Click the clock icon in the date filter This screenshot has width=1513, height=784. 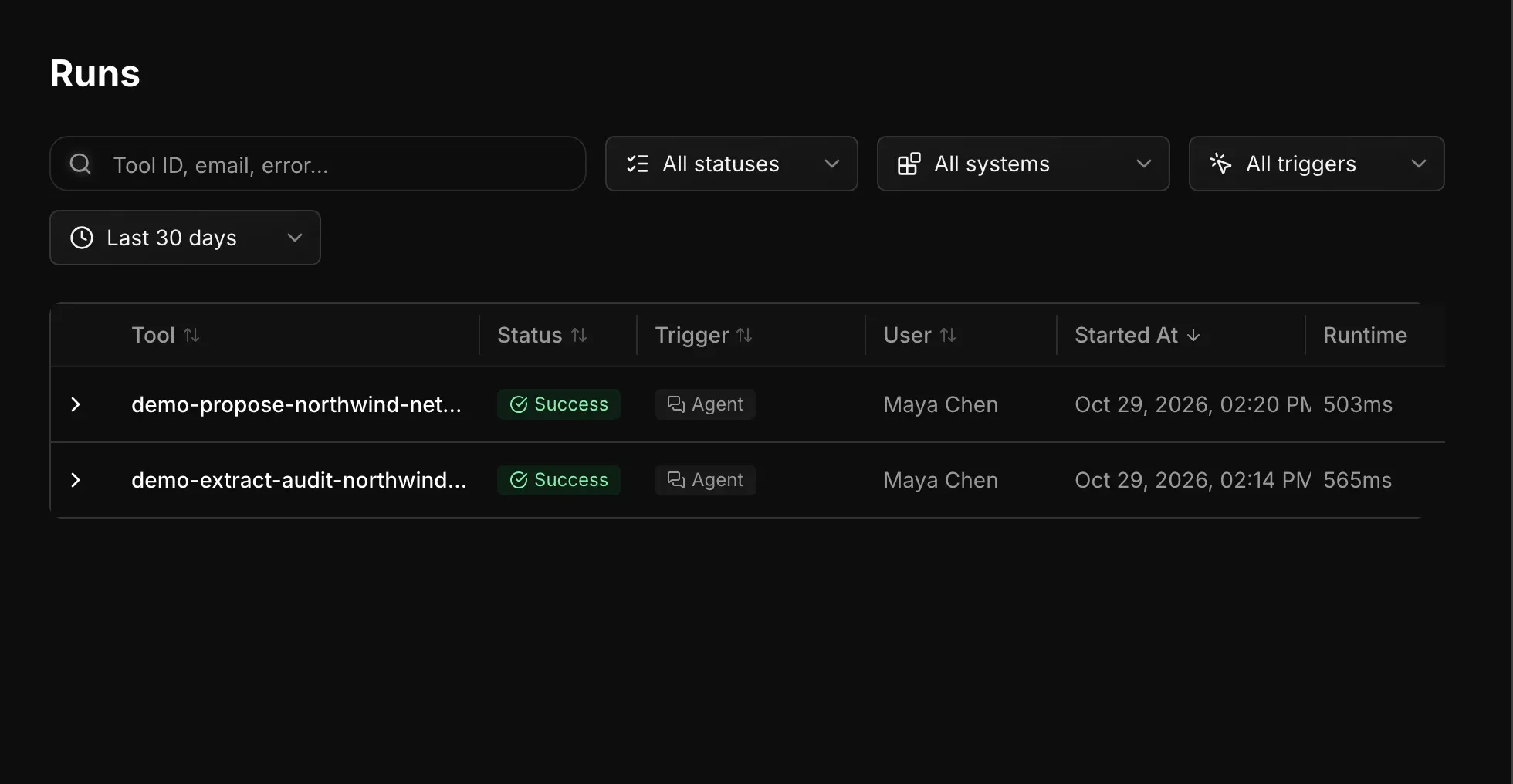coord(82,238)
